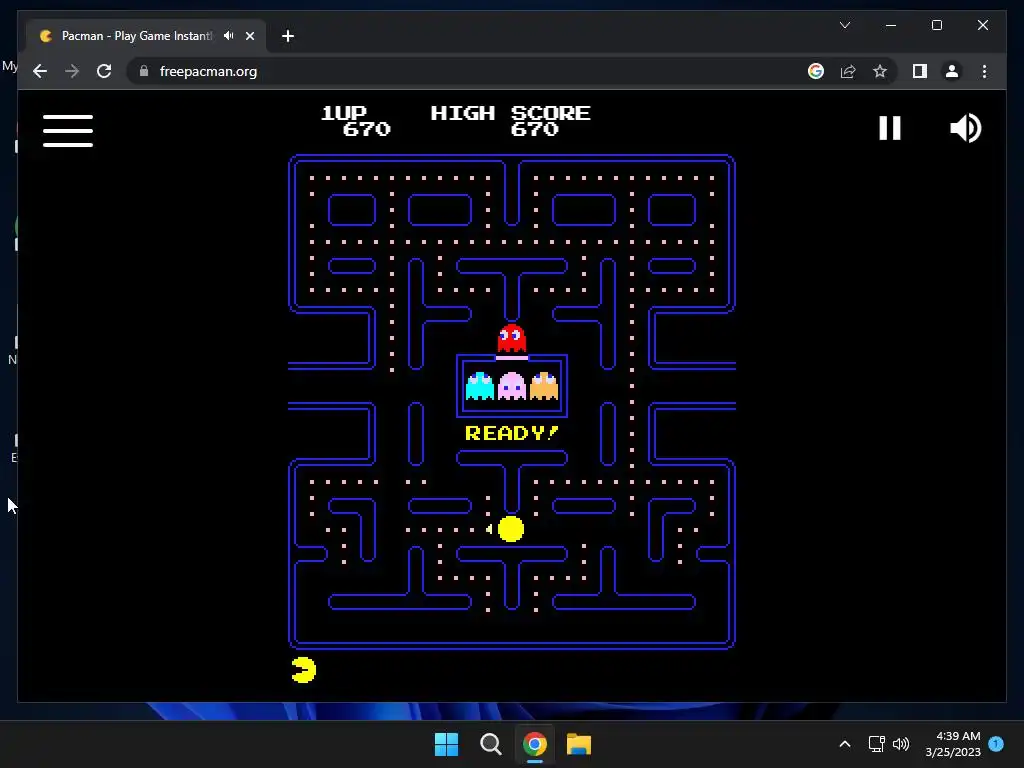This screenshot has height=768, width=1024.
Task: Open File Explorer from the taskbar
Action: (579, 744)
